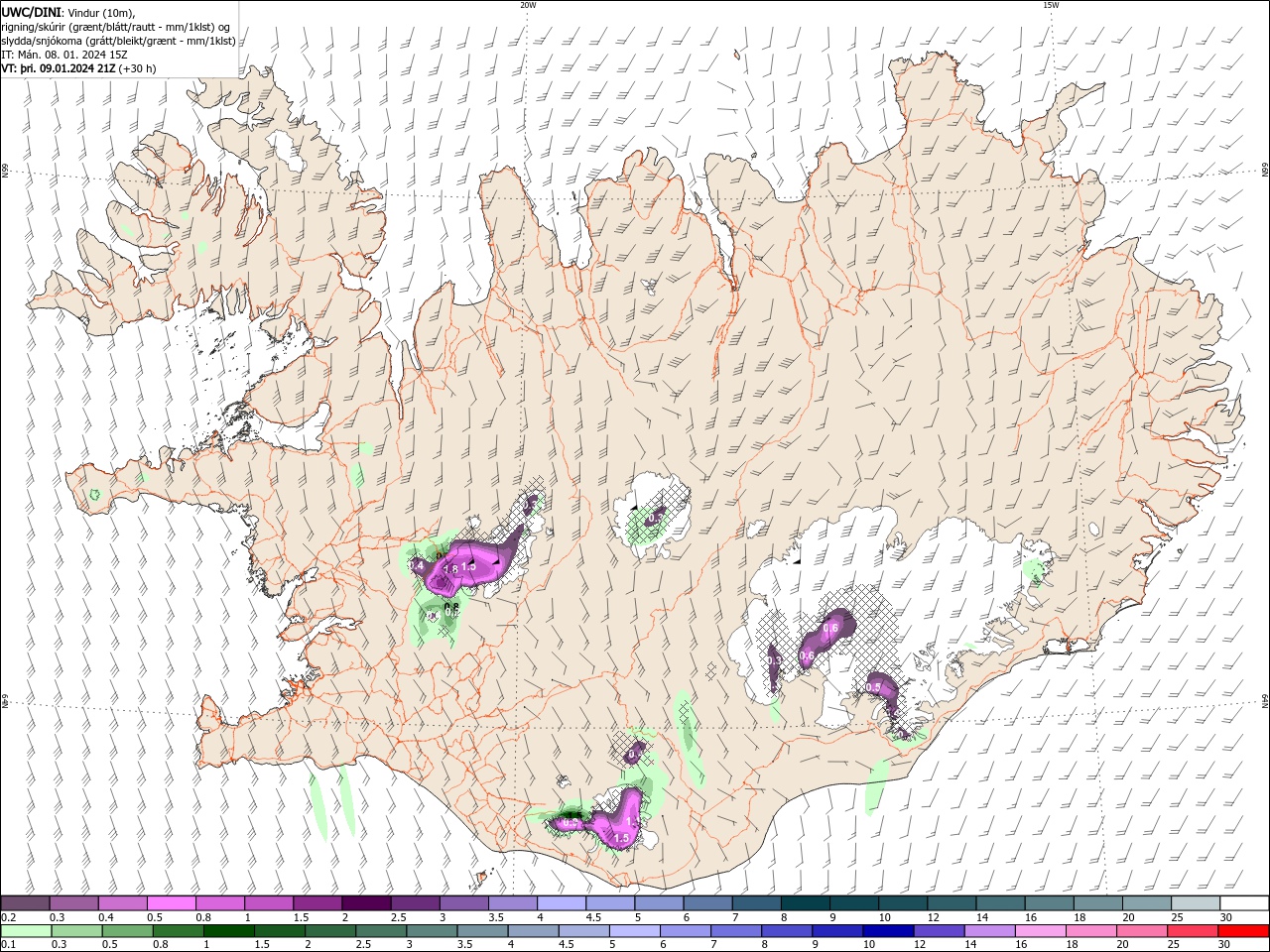Click the UWC/DINI model title
The image size is (1270, 952).
[30, 11]
